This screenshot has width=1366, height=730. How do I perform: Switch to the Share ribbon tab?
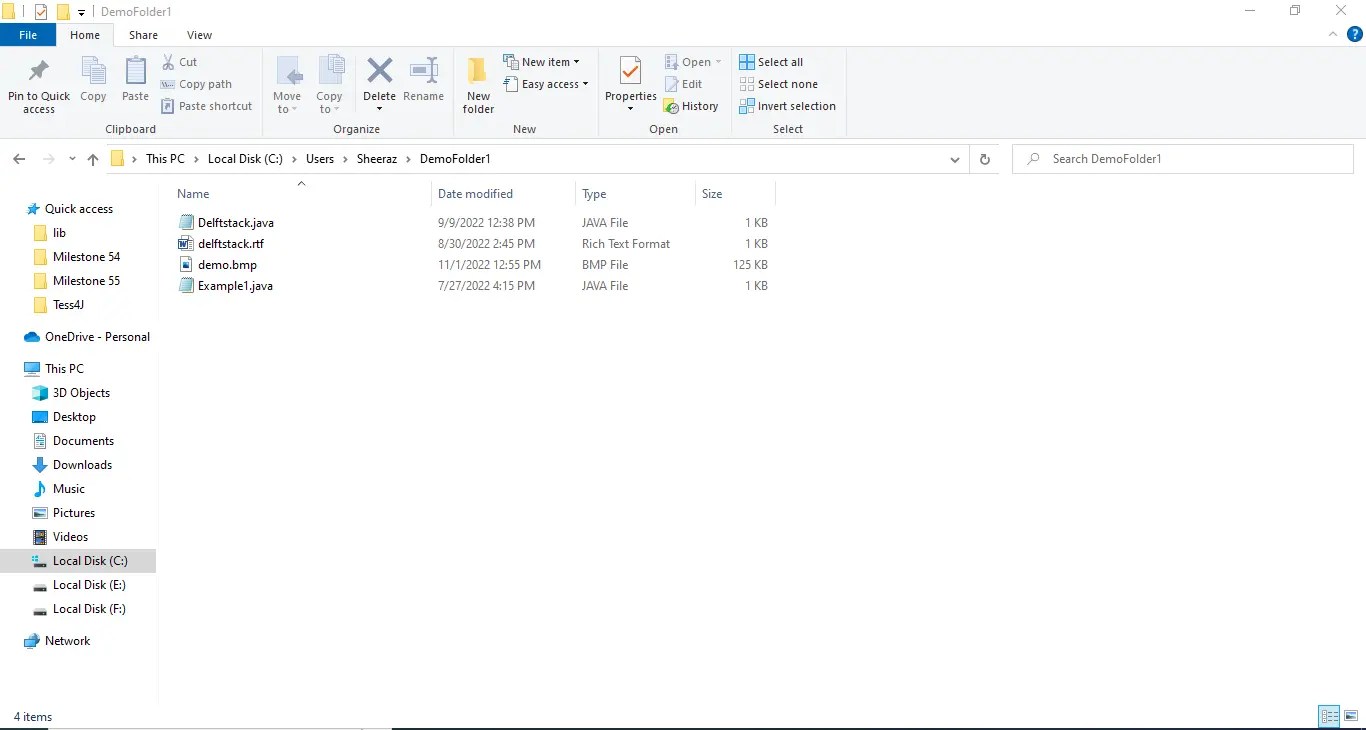point(143,34)
